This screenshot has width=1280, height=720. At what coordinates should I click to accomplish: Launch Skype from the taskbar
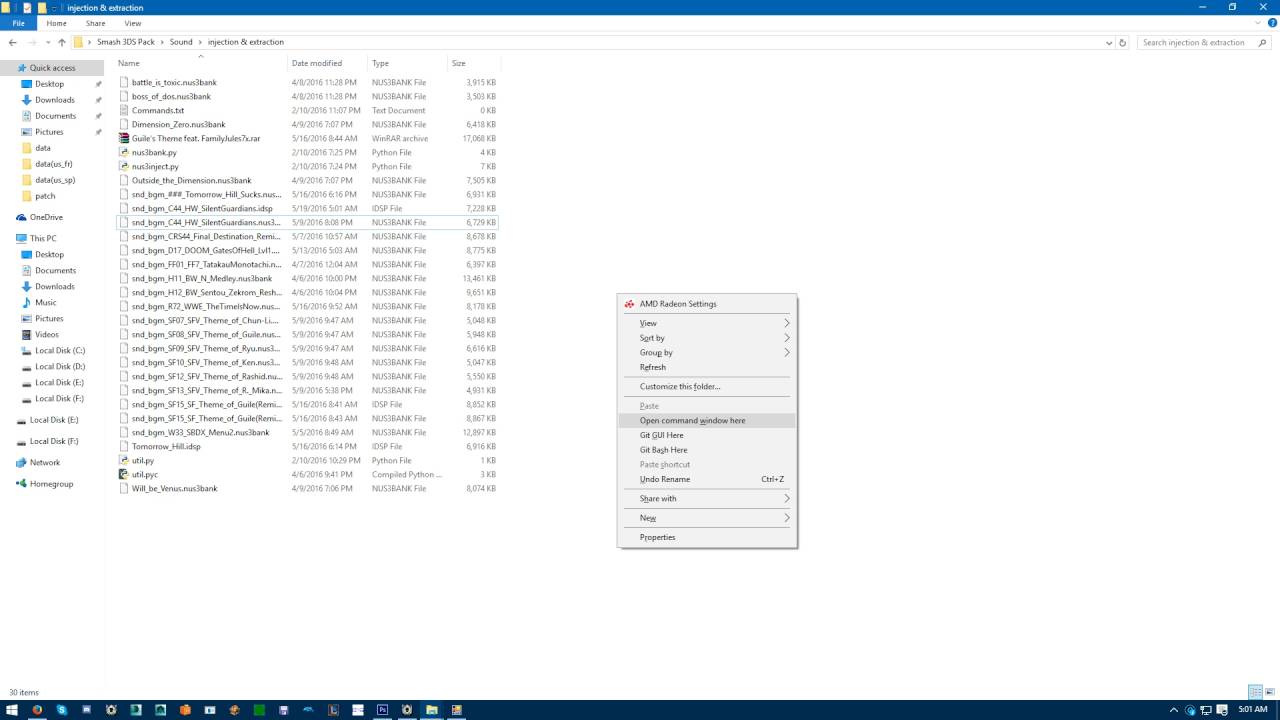coord(62,710)
